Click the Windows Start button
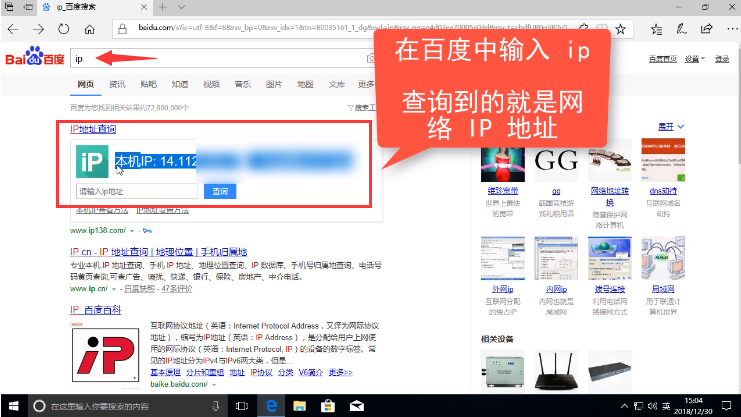This screenshot has width=741, height=417. pos(12,406)
